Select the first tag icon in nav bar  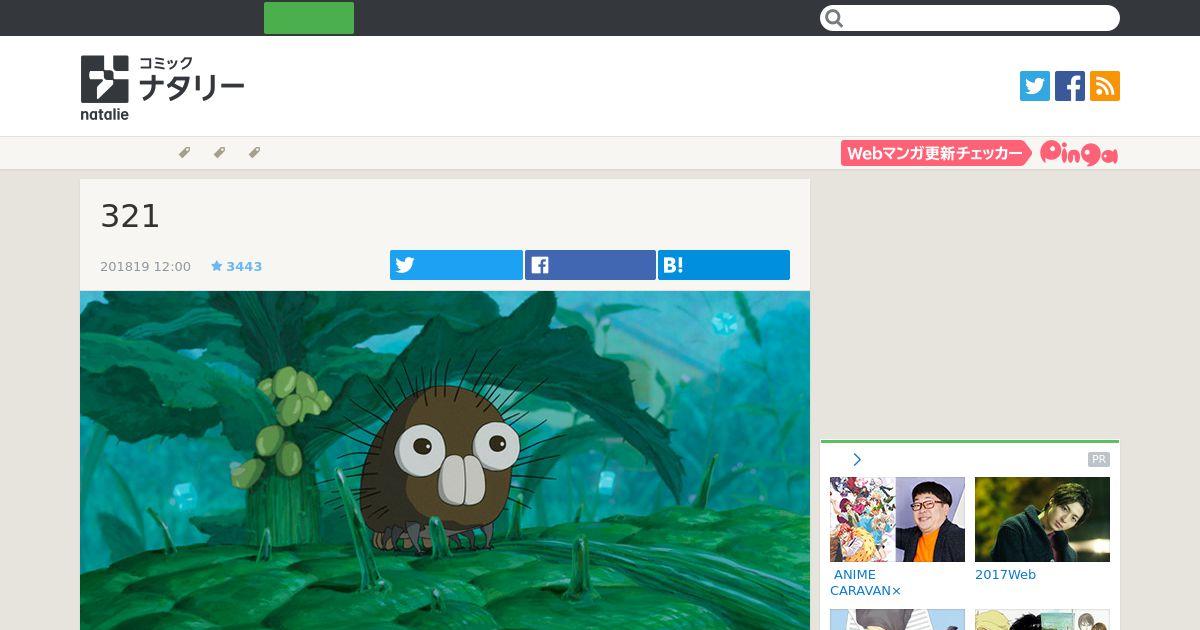pos(184,153)
